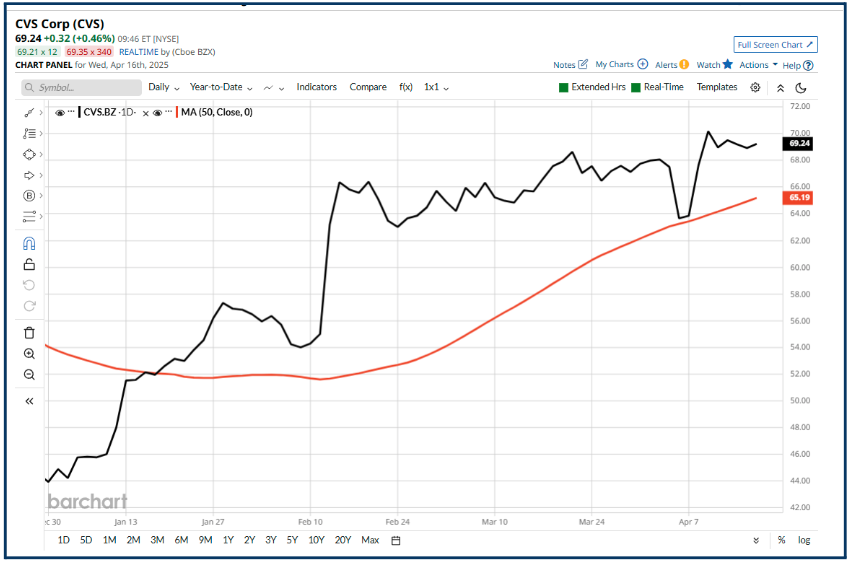This screenshot has width=850, height=562.
Task: Zoom out with the minus magnifier
Action: click(29, 374)
